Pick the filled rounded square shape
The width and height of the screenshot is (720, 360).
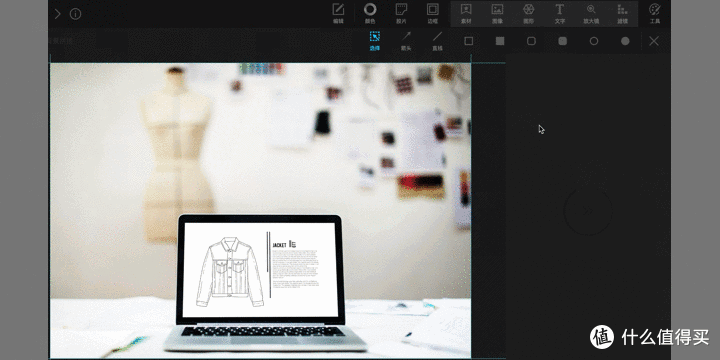pos(562,41)
